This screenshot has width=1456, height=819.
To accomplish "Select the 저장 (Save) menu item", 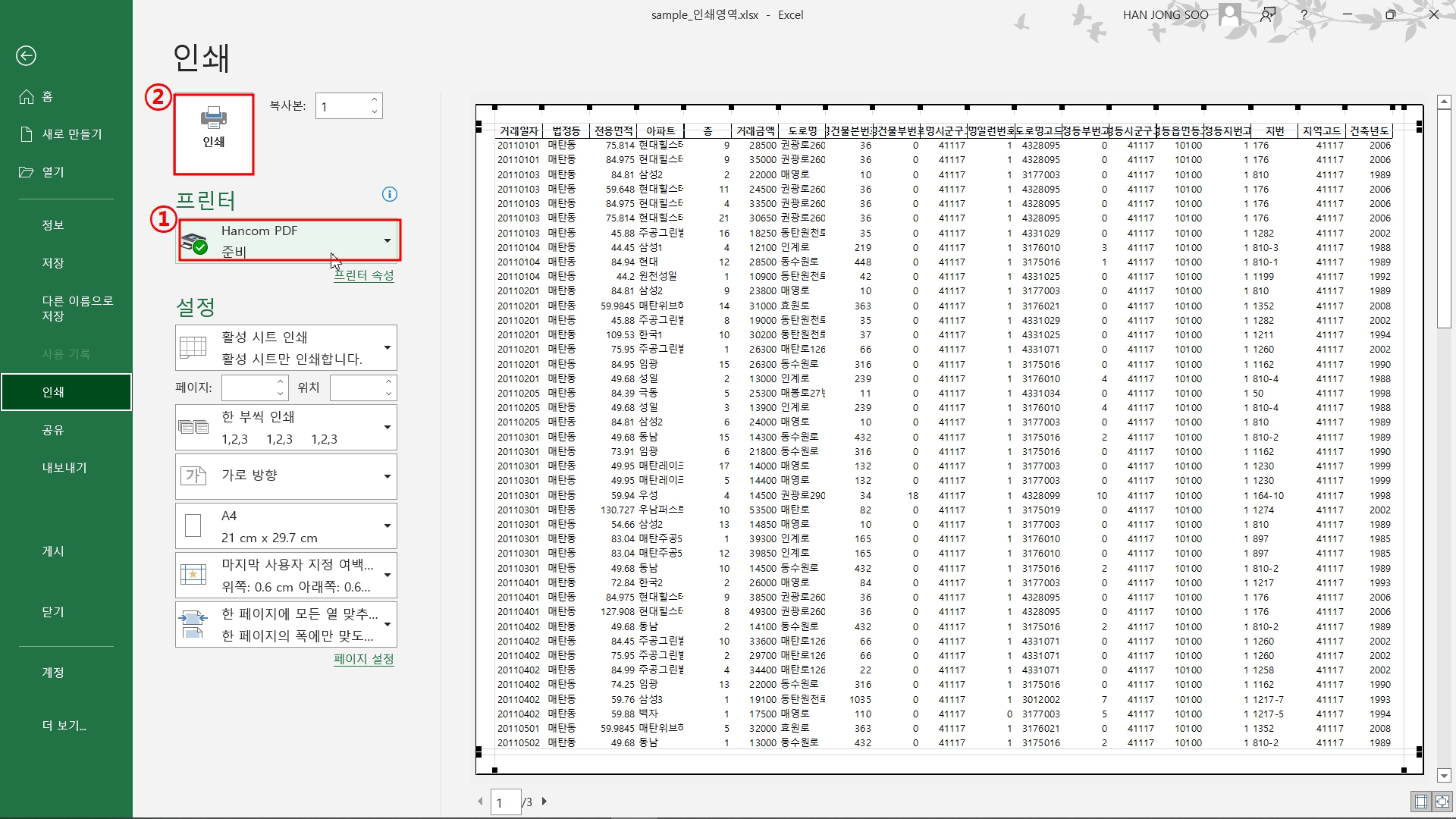I will point(53,263).
